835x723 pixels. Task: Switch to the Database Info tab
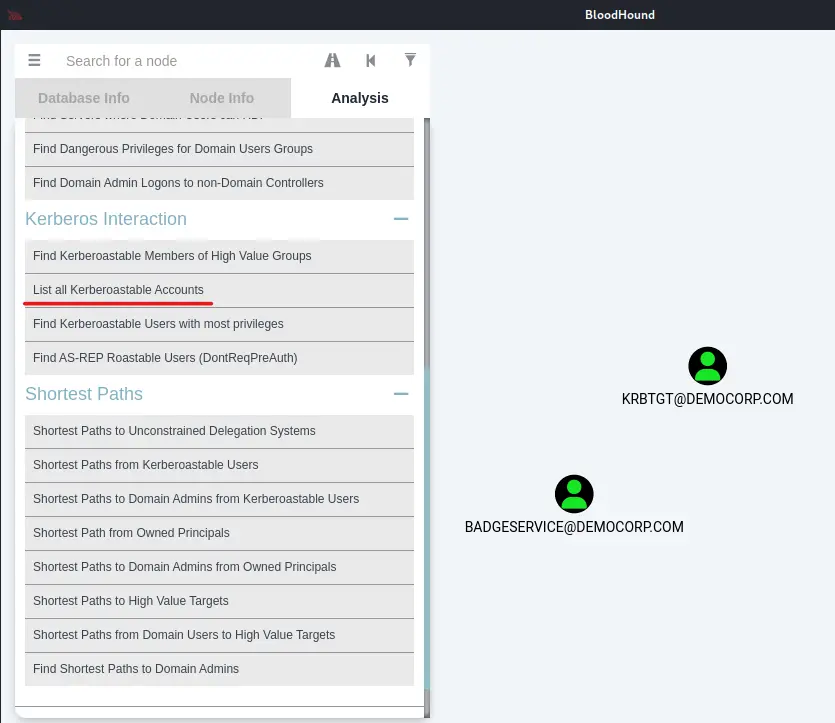pos(84,98)
